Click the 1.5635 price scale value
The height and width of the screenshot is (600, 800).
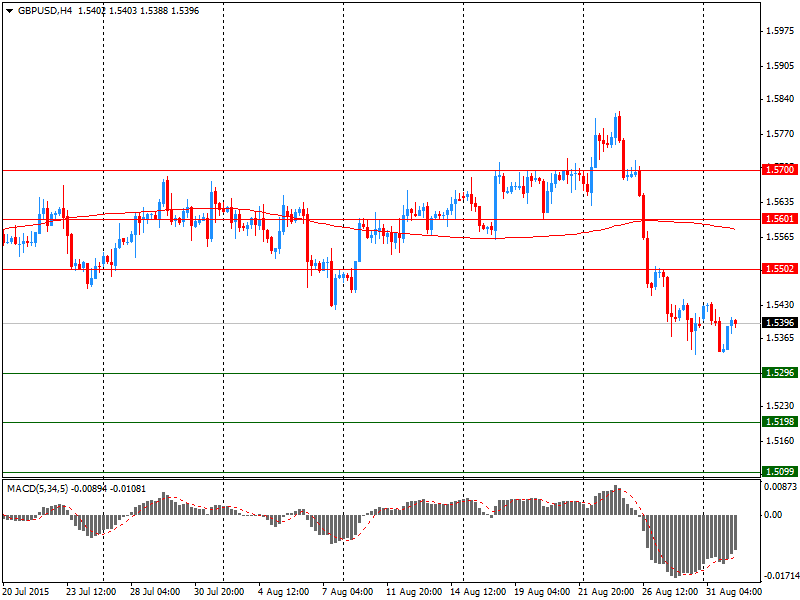pyautogui.click(x=781, y=202)
